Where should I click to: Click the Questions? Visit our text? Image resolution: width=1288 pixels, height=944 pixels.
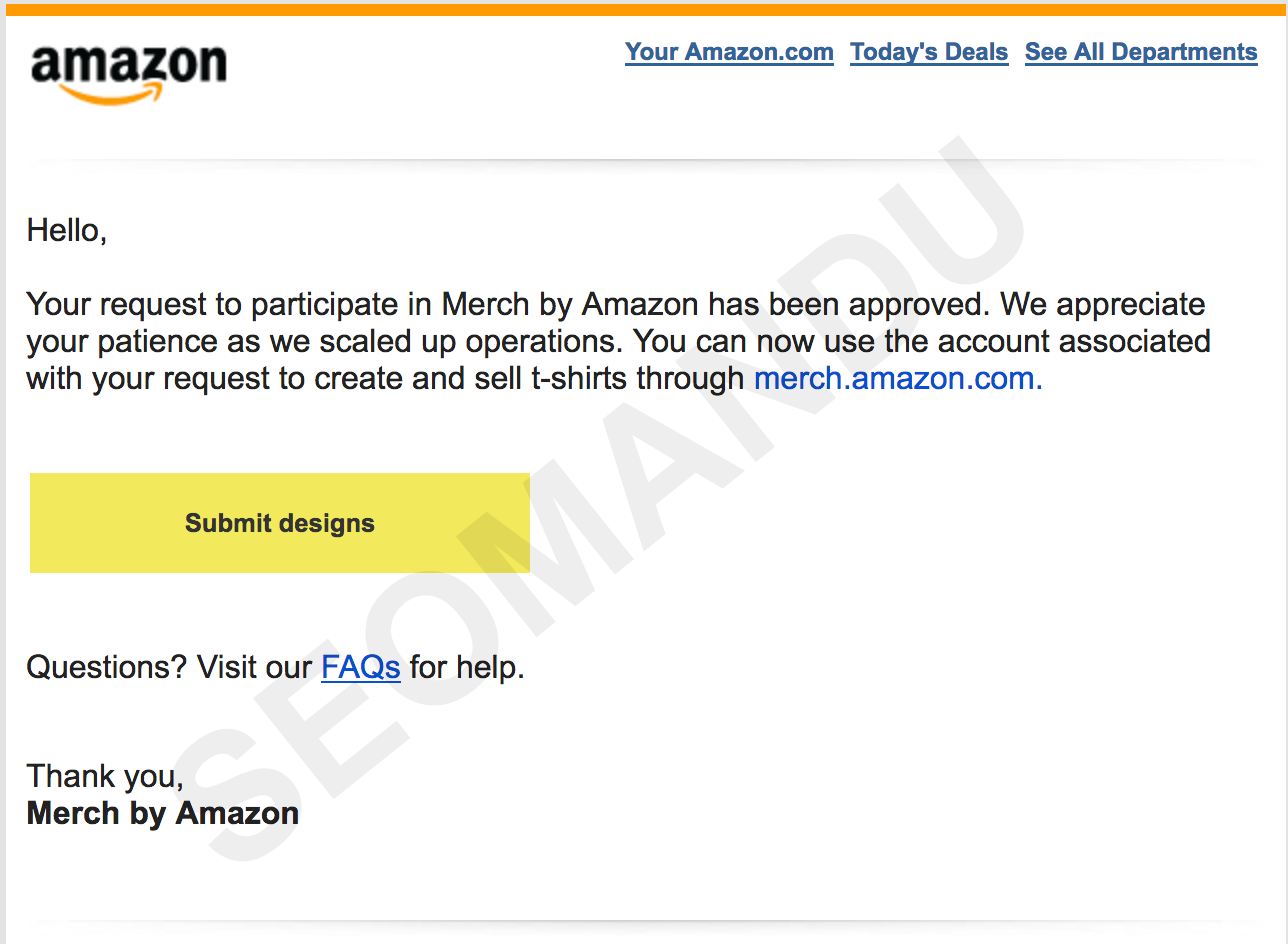pyautogui.click(x=170, y=667)
